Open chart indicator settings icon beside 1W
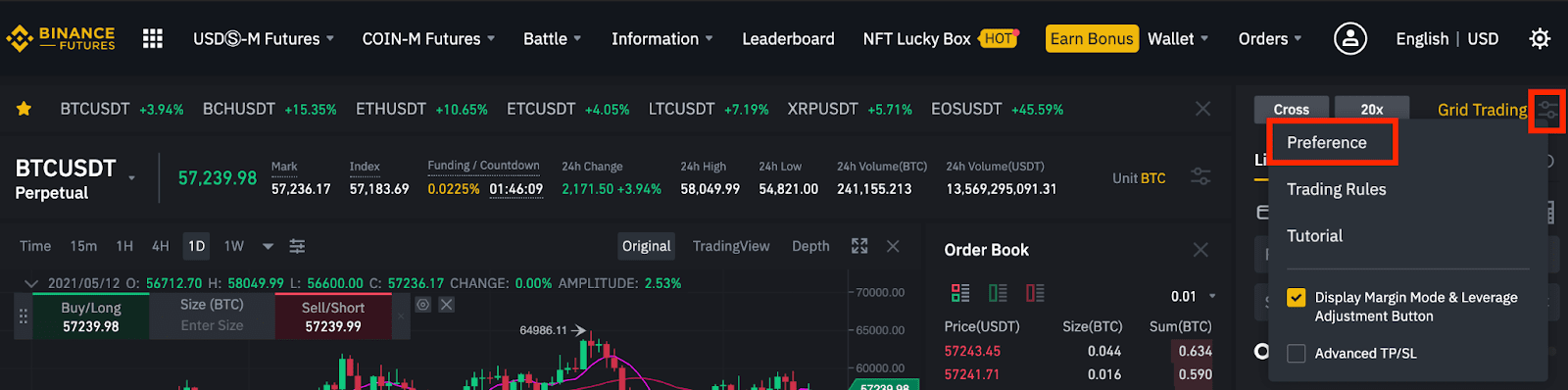Screen dimensions: 1568x390 297,246
